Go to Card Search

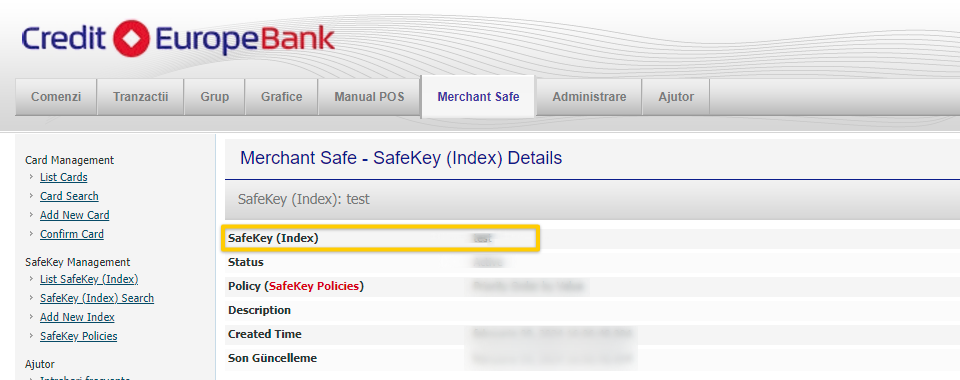pyautogui.click(x=69, y=196)
